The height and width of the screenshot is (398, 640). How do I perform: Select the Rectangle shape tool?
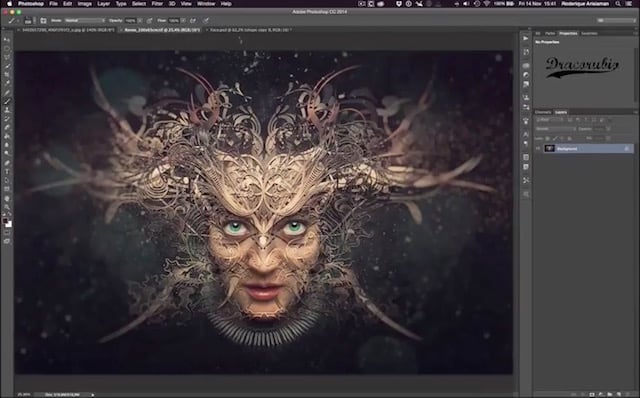tap(7, 189)
